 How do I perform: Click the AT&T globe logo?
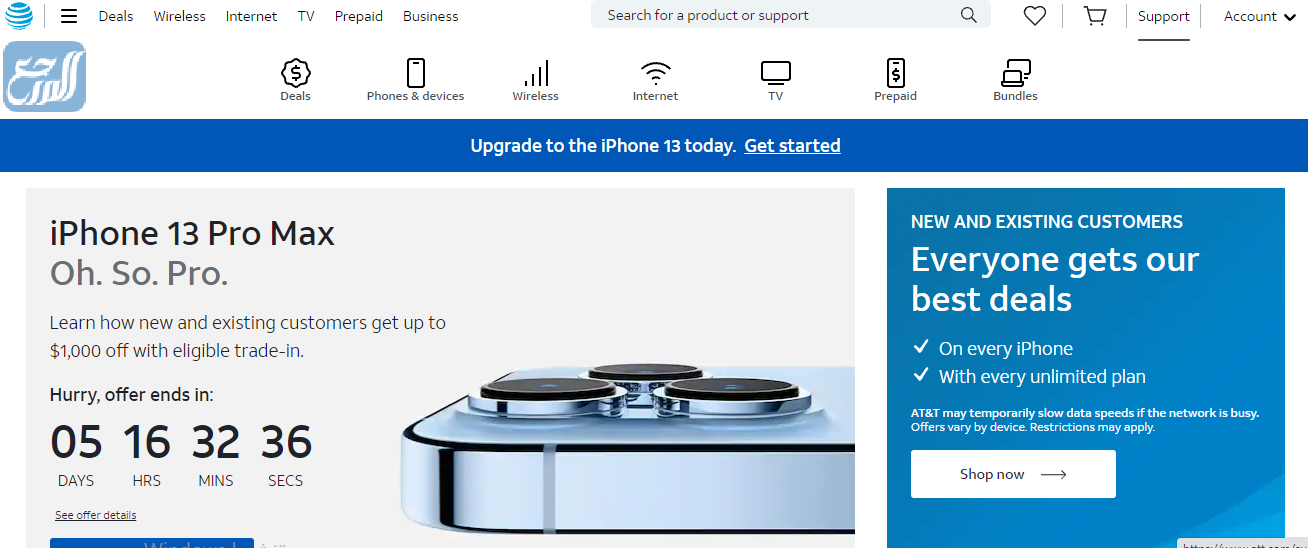click(19, 16)
